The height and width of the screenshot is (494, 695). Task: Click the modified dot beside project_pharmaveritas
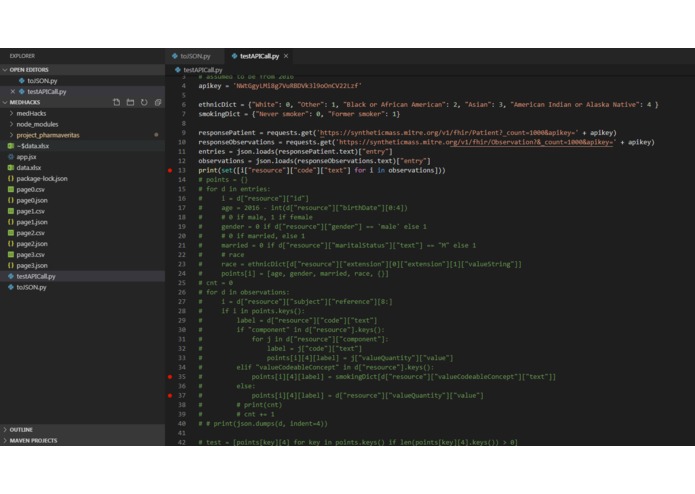[x=156, y=135]
